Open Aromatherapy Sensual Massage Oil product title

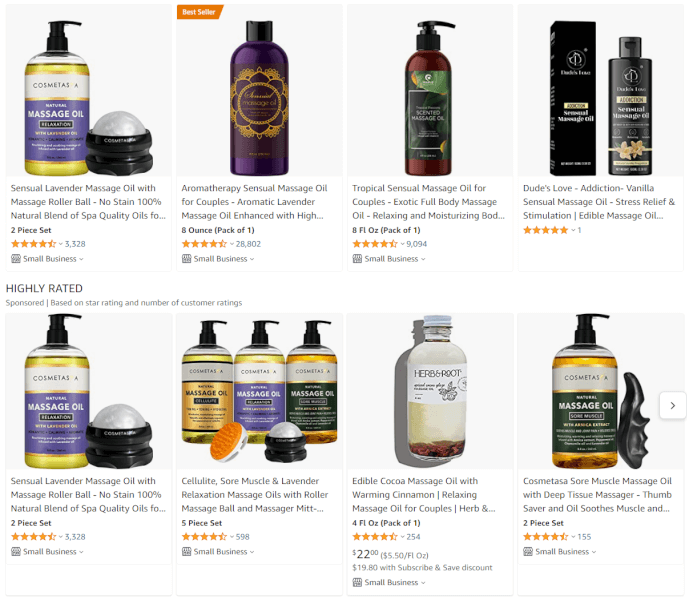[x=254, y=202]
